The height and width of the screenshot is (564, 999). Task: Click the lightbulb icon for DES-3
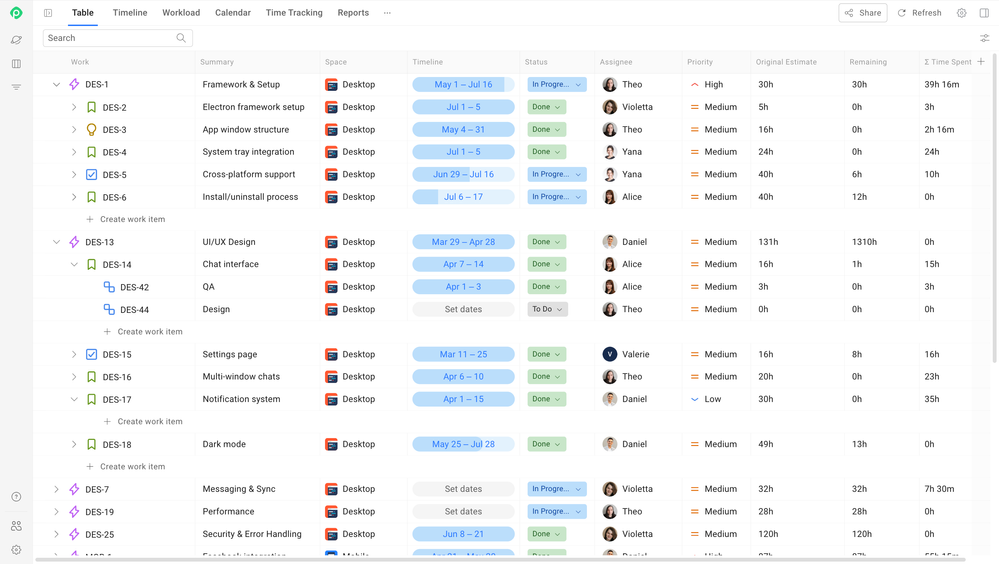pyautogui.click(x=92, y=129)
